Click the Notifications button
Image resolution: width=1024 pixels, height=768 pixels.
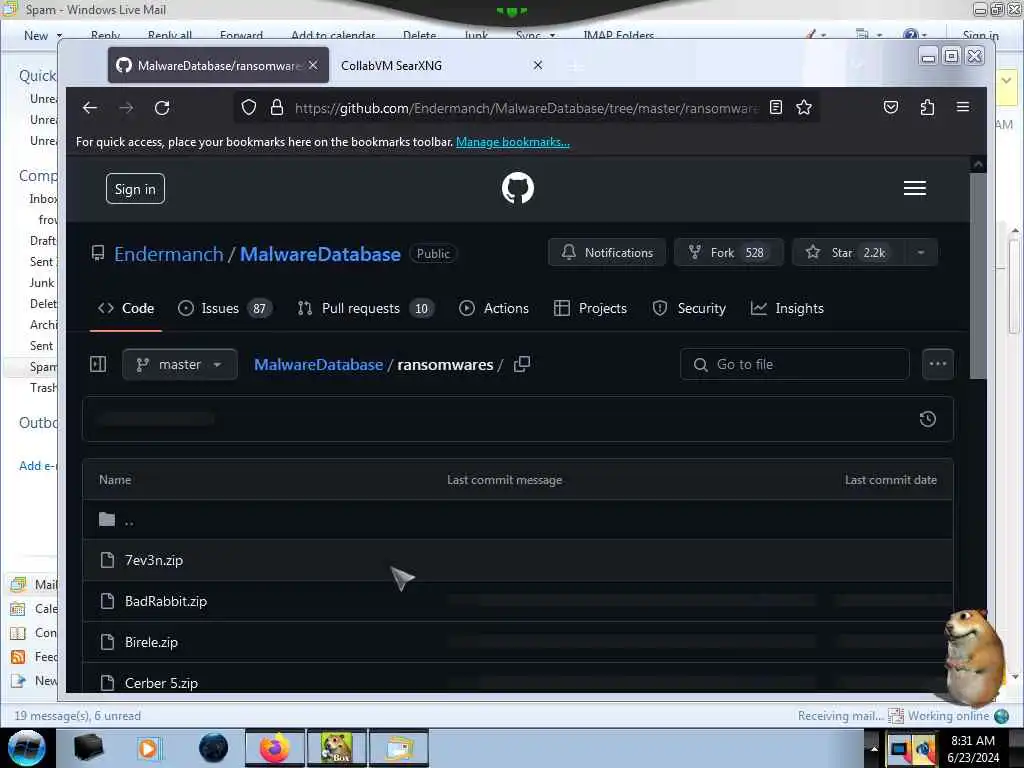(x=607, y=253)
